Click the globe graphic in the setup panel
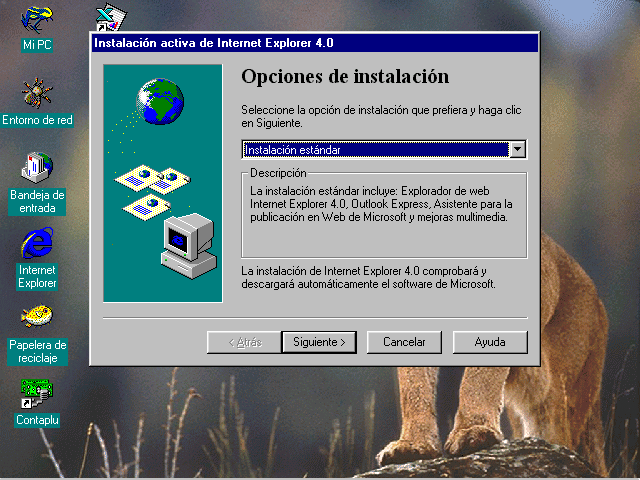The height and width of the screenshot is (480, 640). pyautogui.click(x=160, y=101)
